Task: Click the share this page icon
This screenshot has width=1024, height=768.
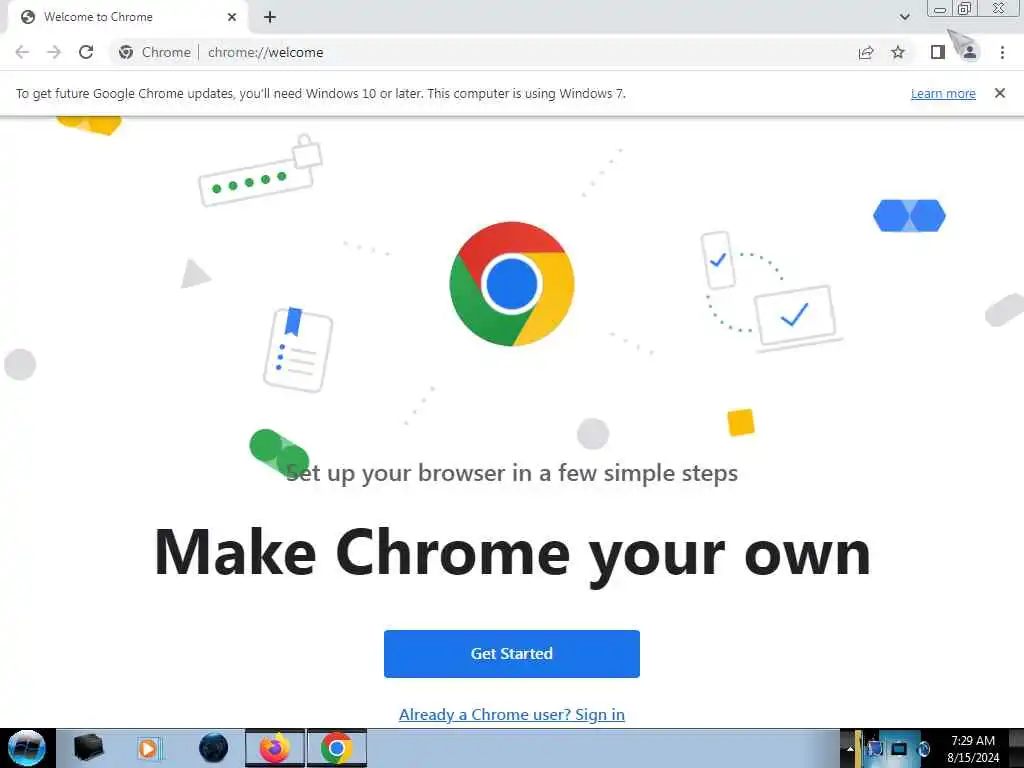Action: point(866,52)
